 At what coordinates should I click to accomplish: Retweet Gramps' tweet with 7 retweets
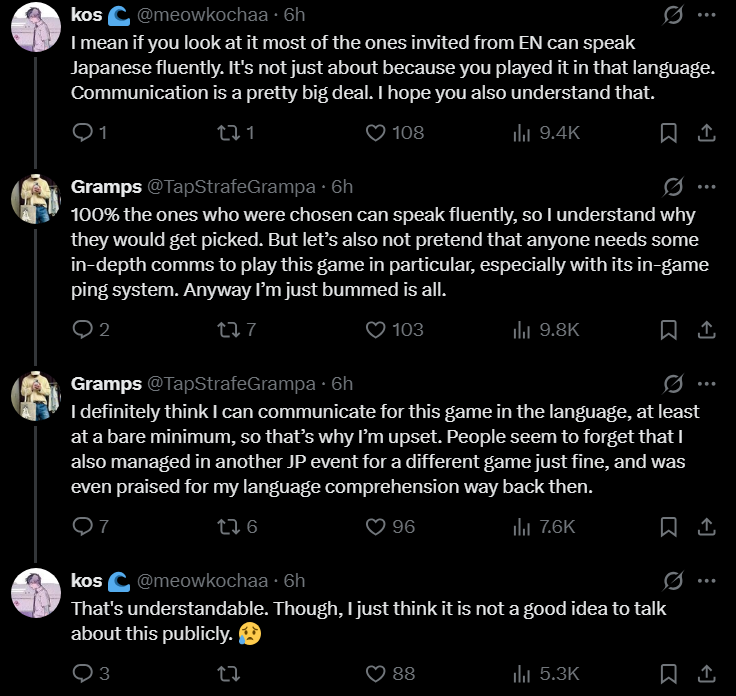click(x=237, y=329)
